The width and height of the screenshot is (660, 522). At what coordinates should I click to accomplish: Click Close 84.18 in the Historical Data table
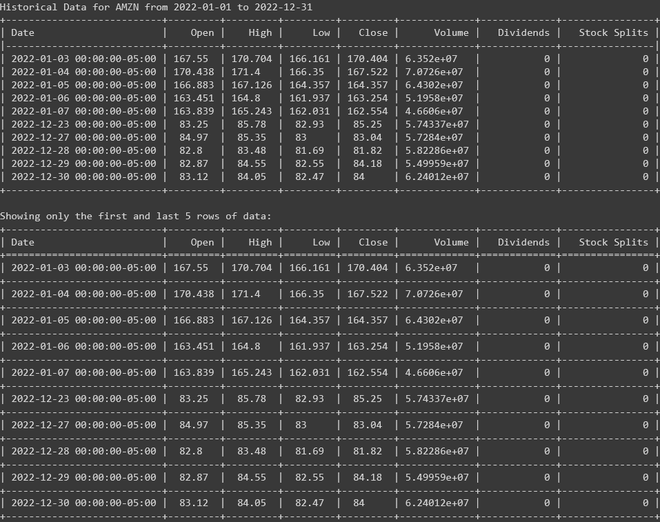click(367, 163)
